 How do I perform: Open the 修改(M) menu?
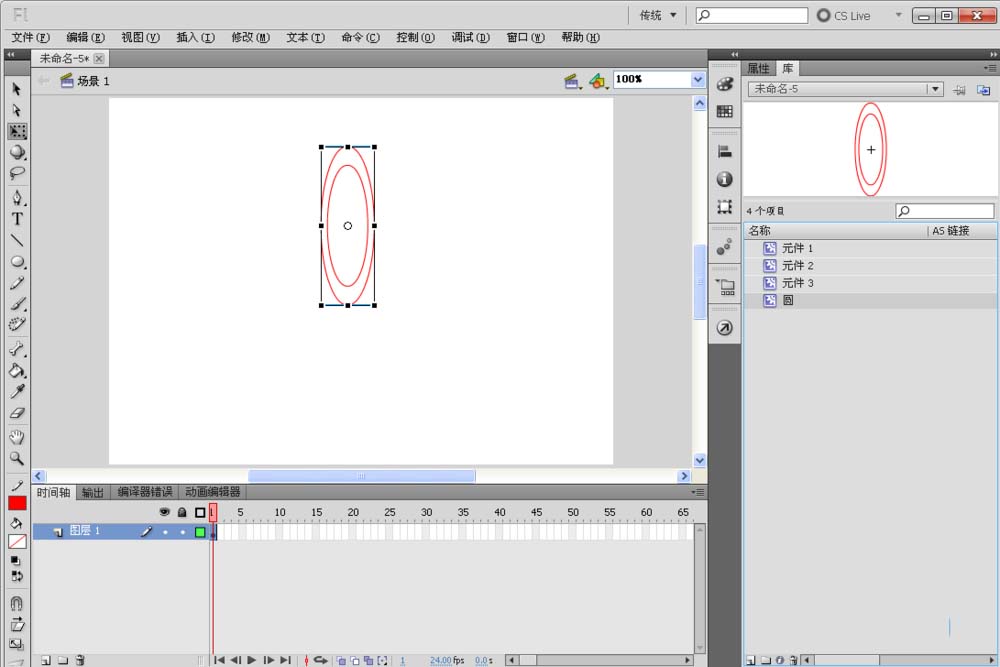coord(250,38)
